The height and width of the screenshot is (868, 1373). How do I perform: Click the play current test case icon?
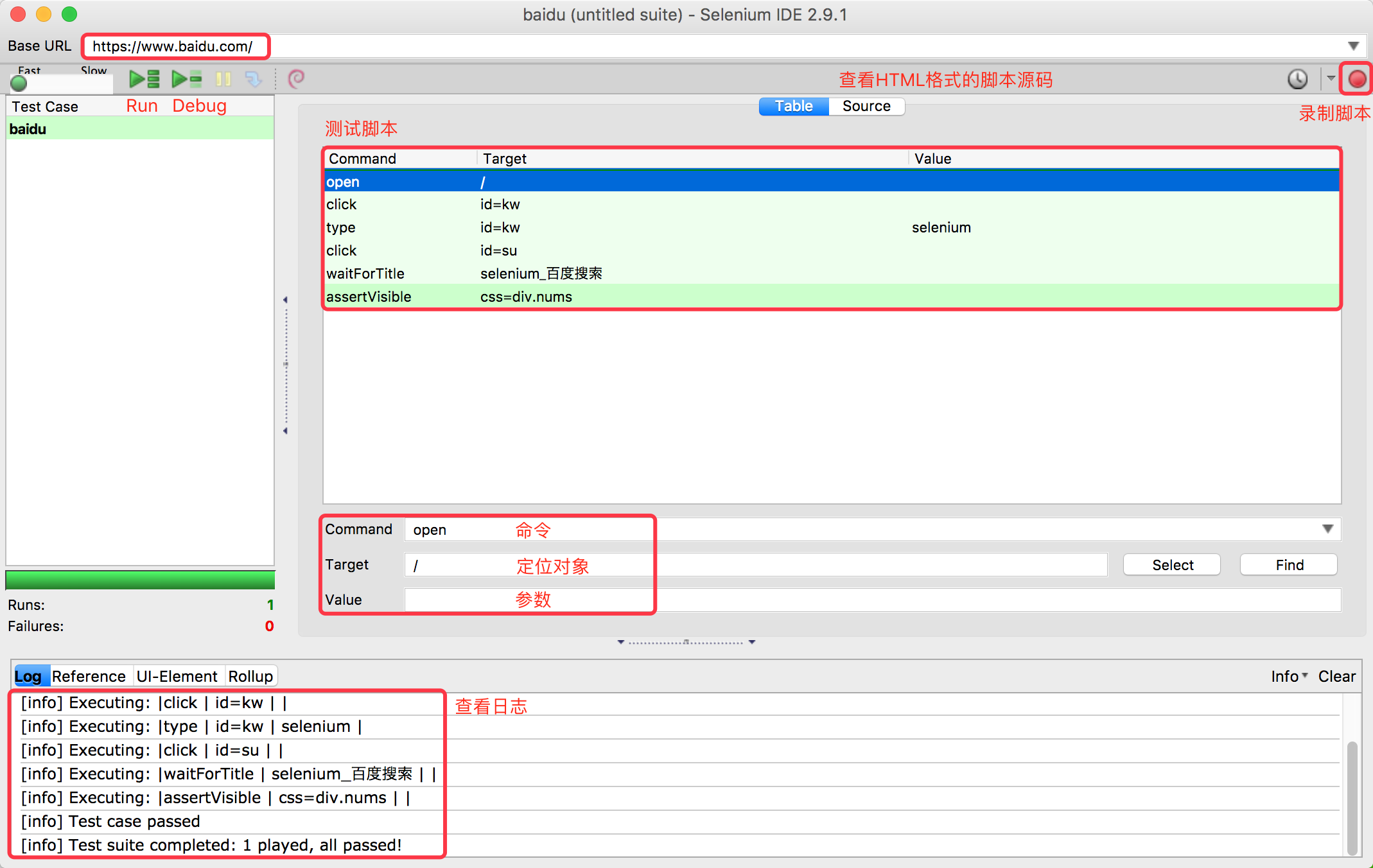coord(186,79)
